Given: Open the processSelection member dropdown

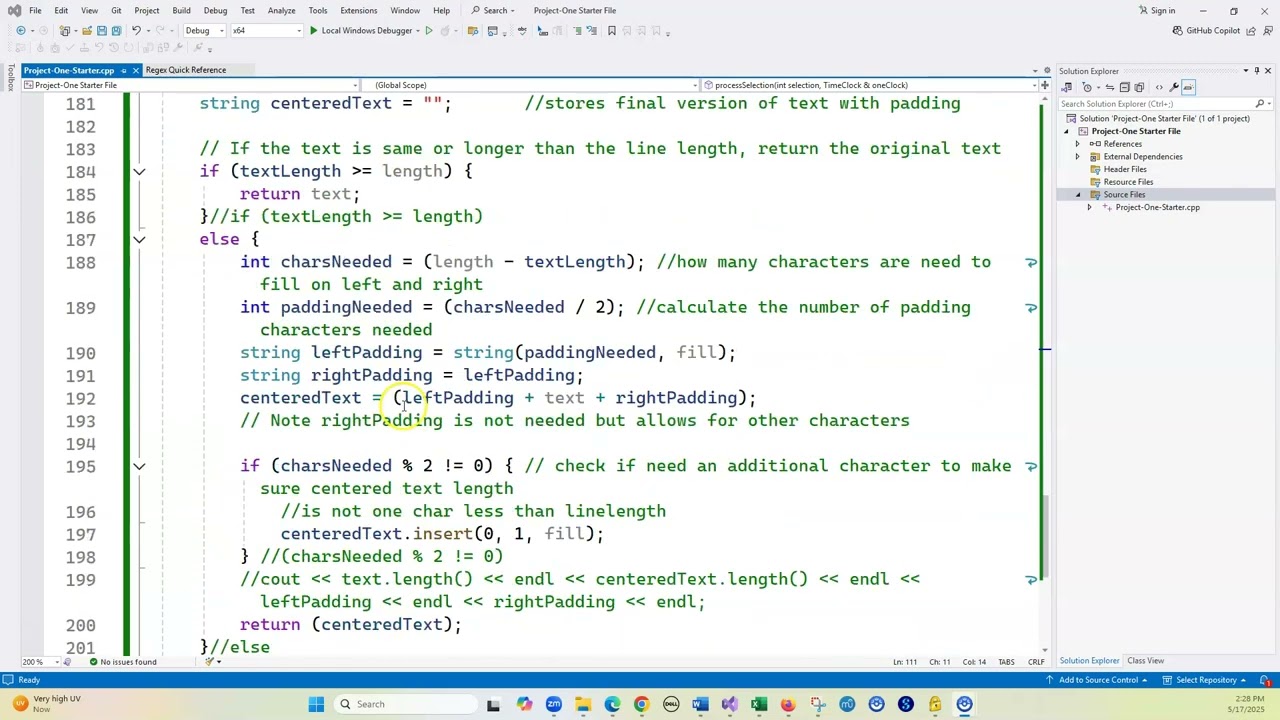Looking at the screenshot, I should (870, 85).
